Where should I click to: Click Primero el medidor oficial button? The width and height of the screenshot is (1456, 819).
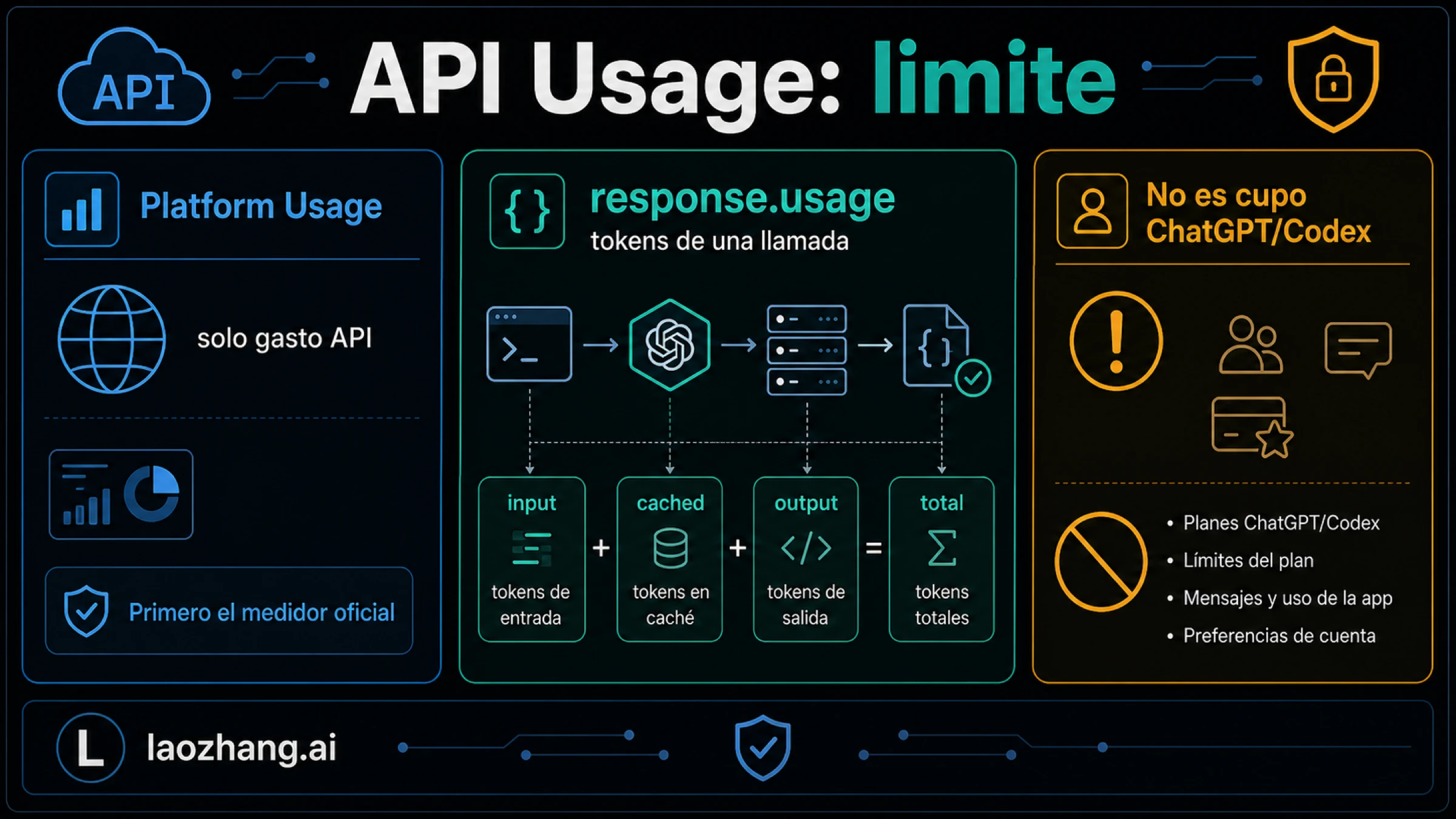point(229,611)
